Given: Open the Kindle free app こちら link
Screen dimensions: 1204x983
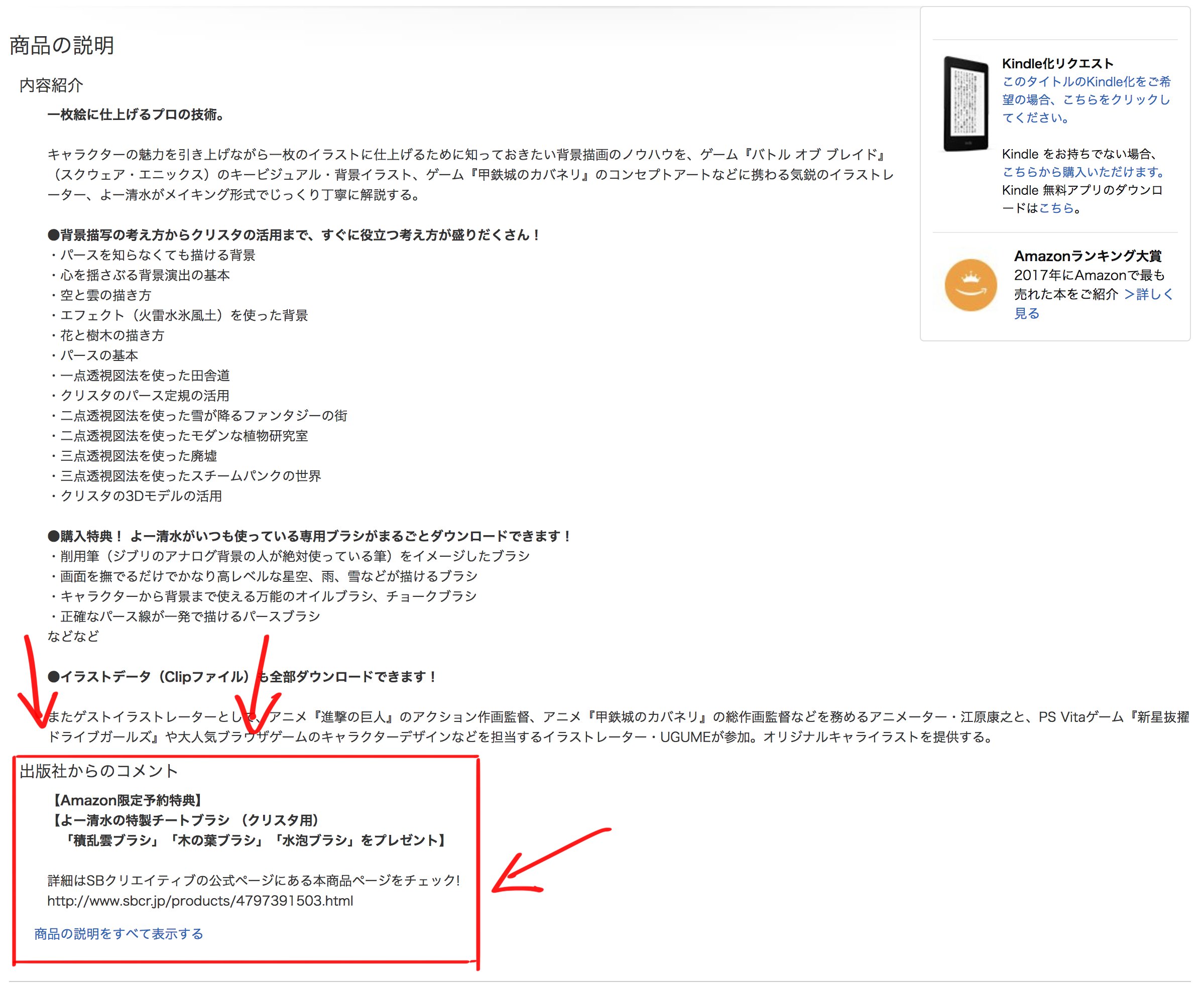Looking at the screenshot, I should point(1056,208).
